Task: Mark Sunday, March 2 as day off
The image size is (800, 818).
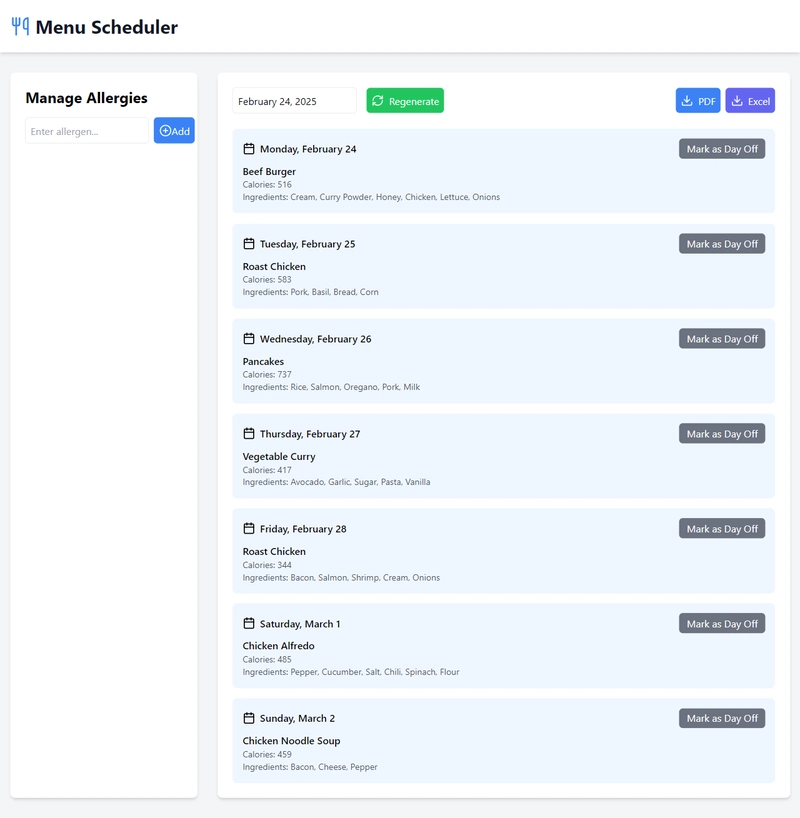Action: click(722, 718)
